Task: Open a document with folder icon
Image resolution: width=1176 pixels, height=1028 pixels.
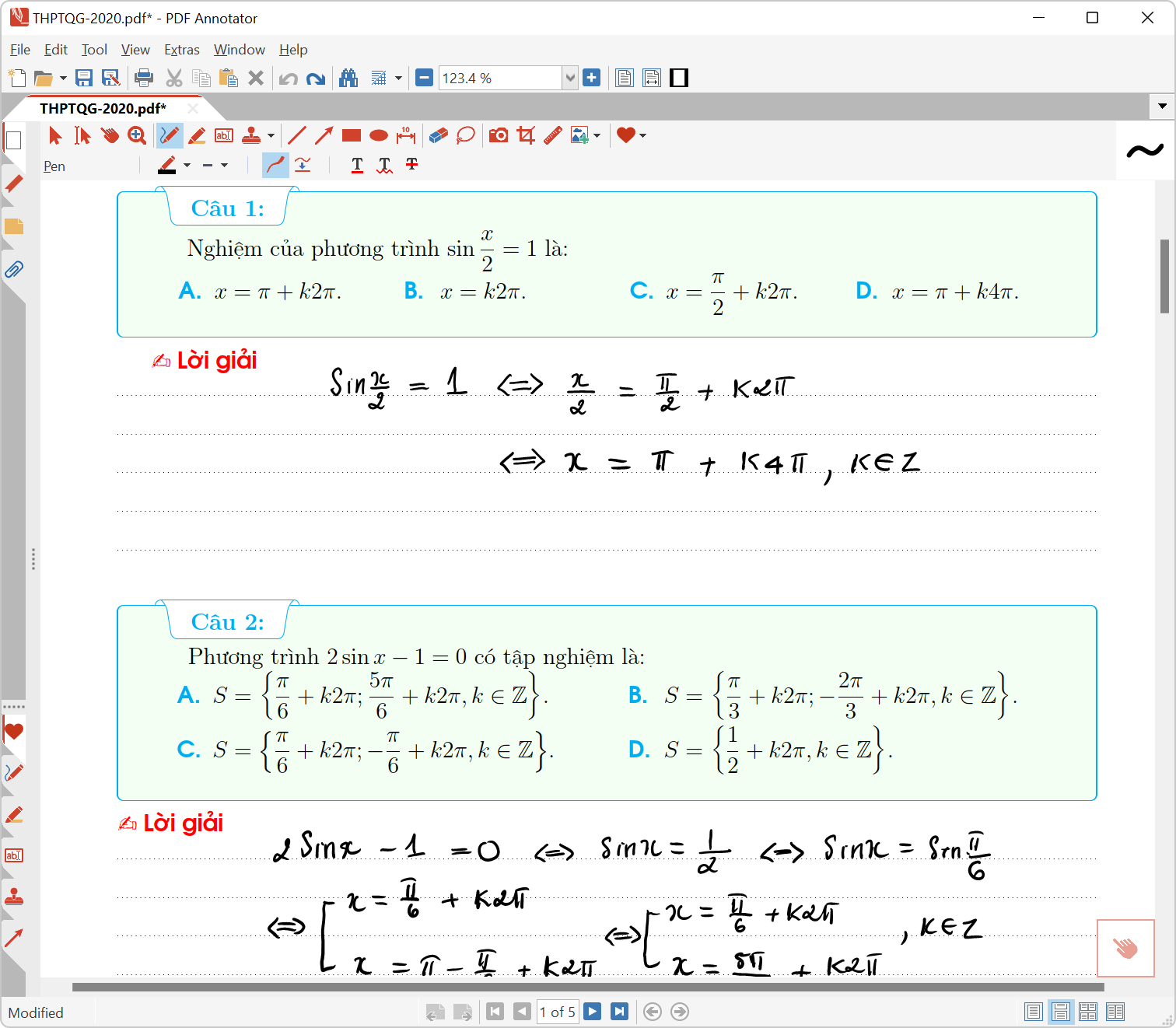Action: tap(44, 78)
